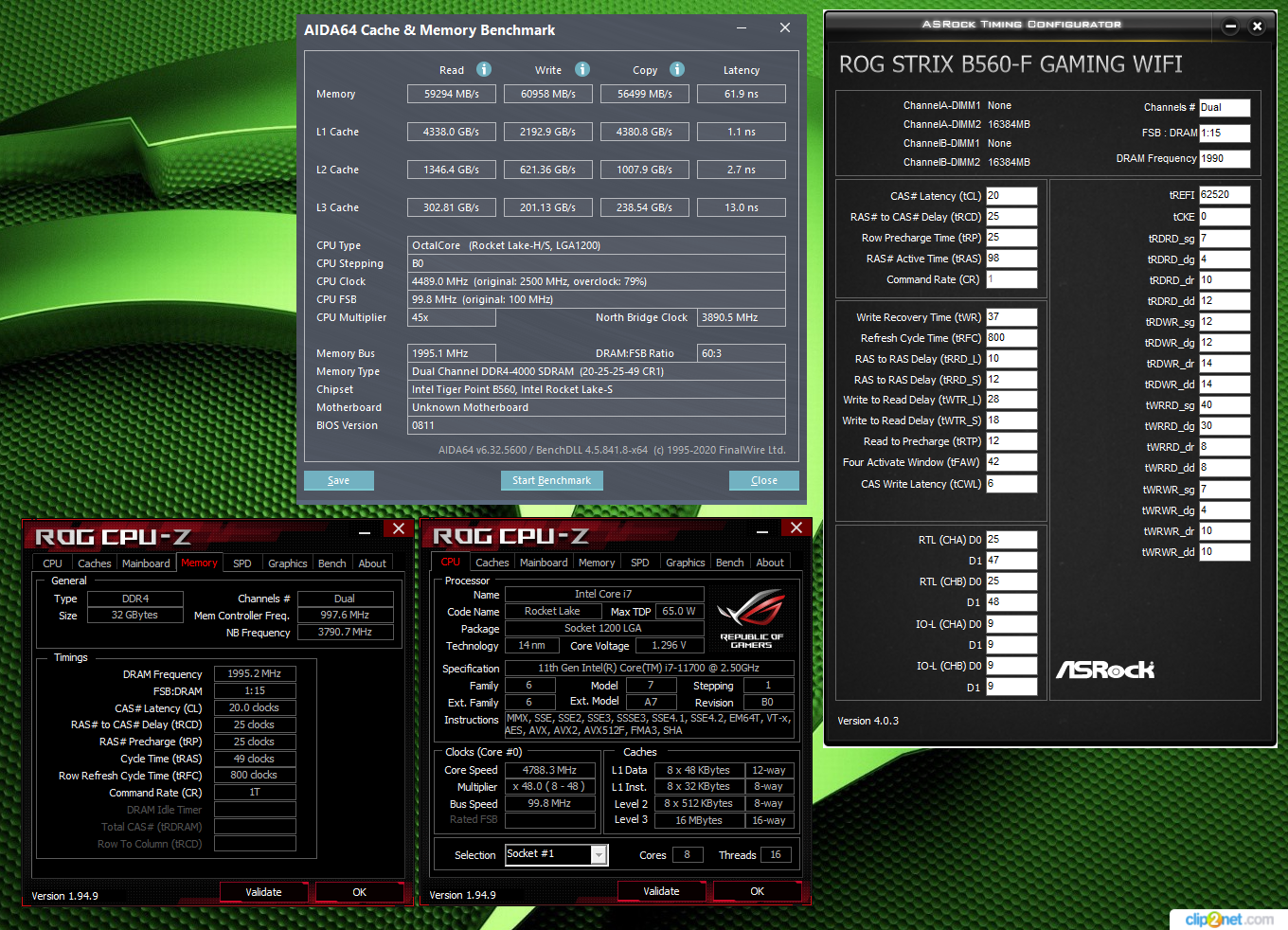Click the Four Activate Window (tFAW) field
1288x930 pixels.
pos(1011,462)
